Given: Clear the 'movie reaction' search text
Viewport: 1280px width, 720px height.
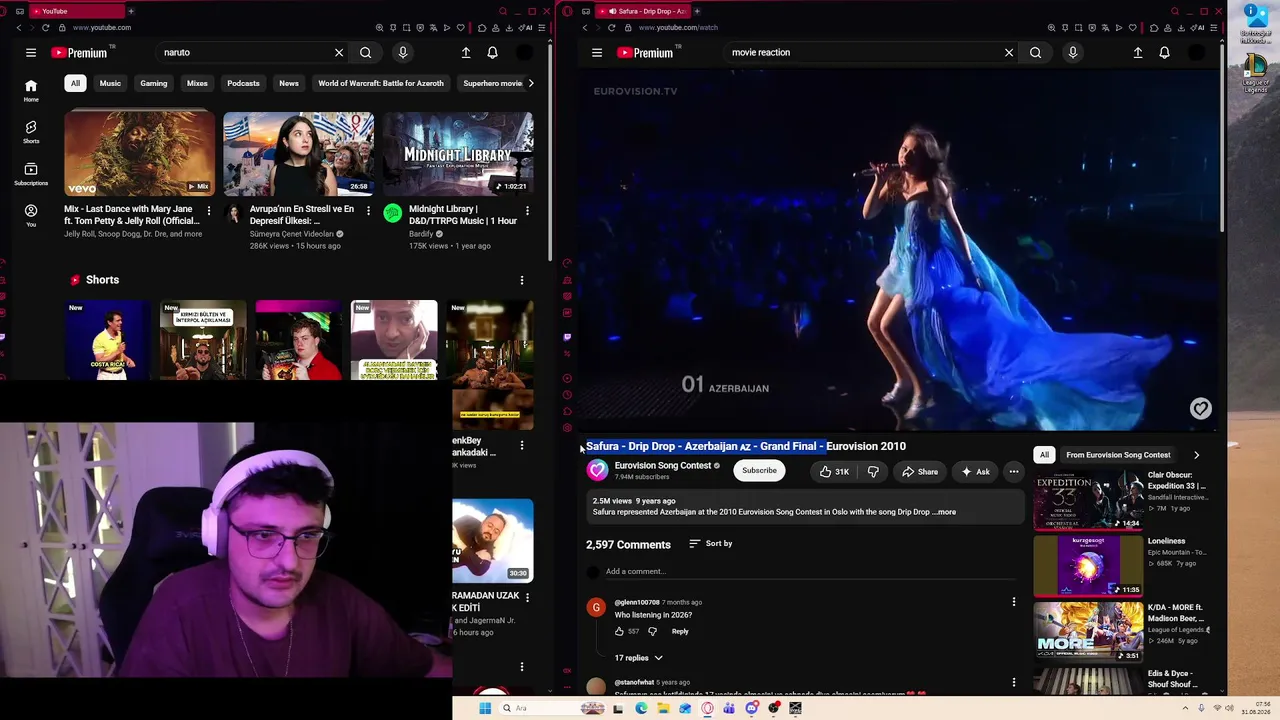Looking at the screenshot, I should (1009, 53).
